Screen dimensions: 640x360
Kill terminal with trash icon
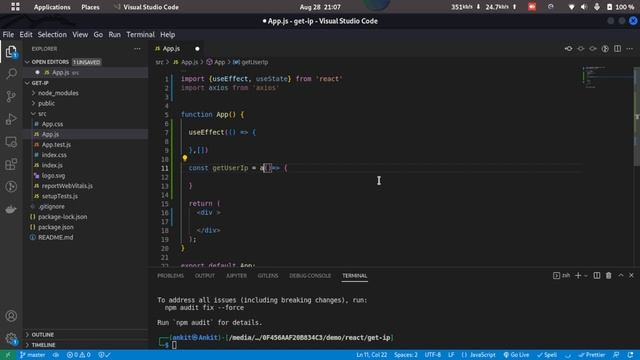609,276
